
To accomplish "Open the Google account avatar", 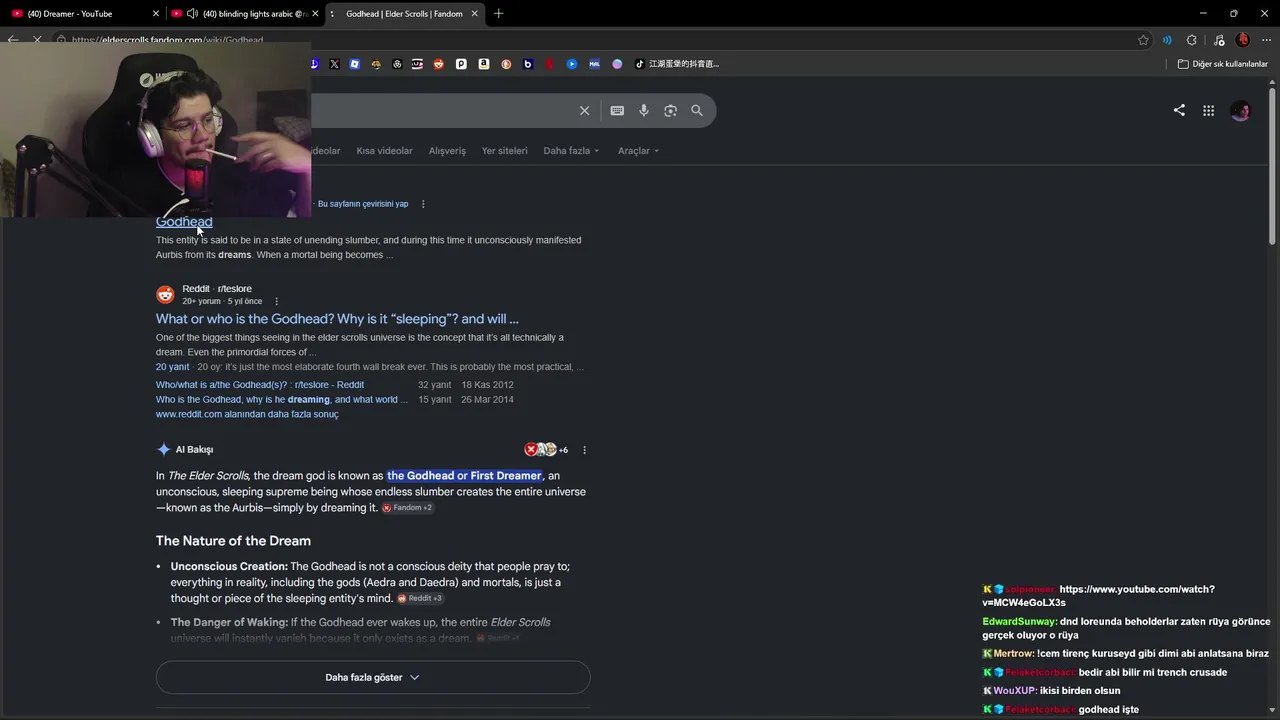I will pyautogui.click(x=1241, y=111).
